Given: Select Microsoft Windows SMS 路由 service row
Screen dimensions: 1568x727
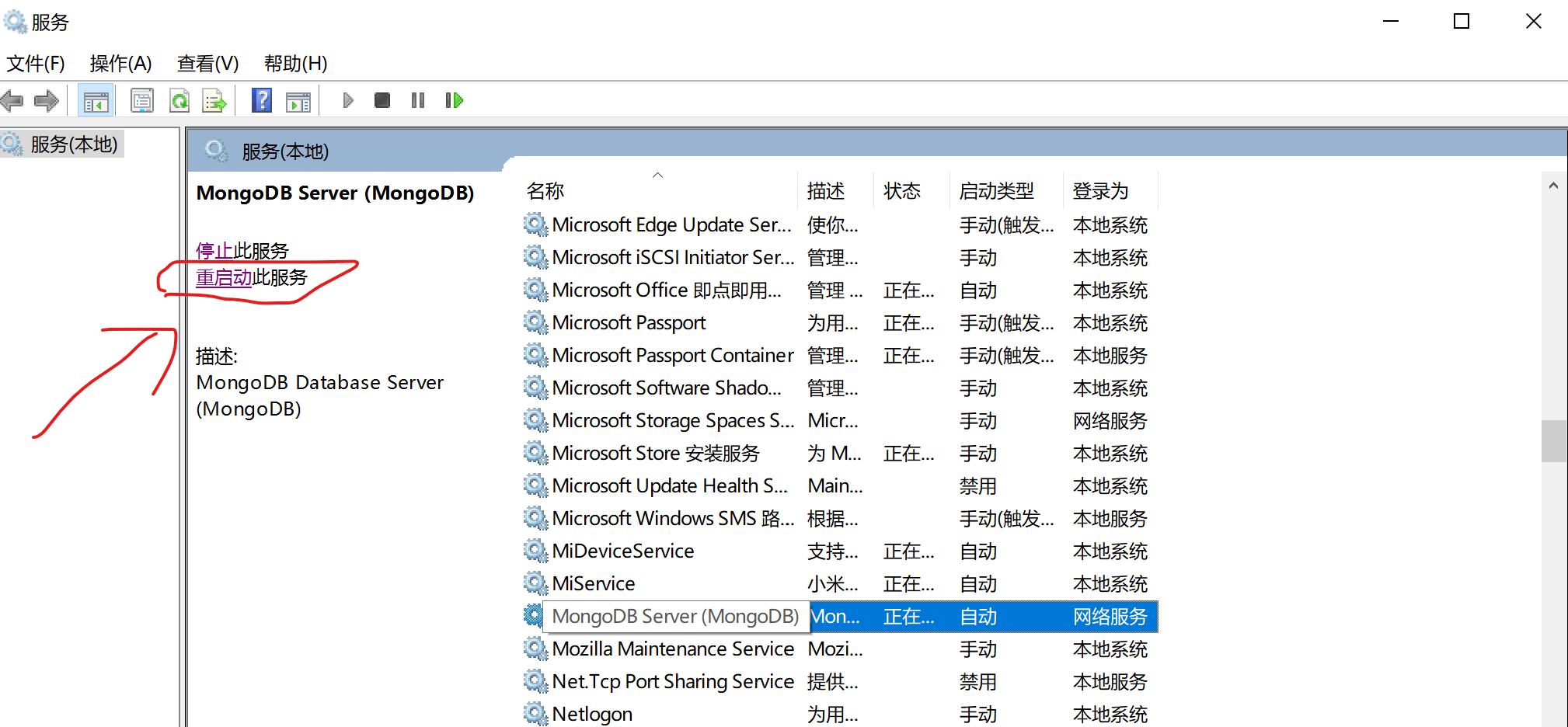Looking at the screenshot, I should pyautogui.click(x=840, y=519).
